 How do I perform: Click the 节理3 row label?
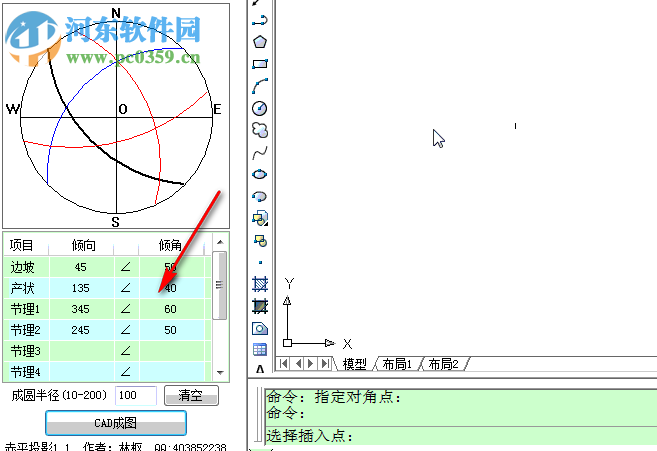point(25,351)
